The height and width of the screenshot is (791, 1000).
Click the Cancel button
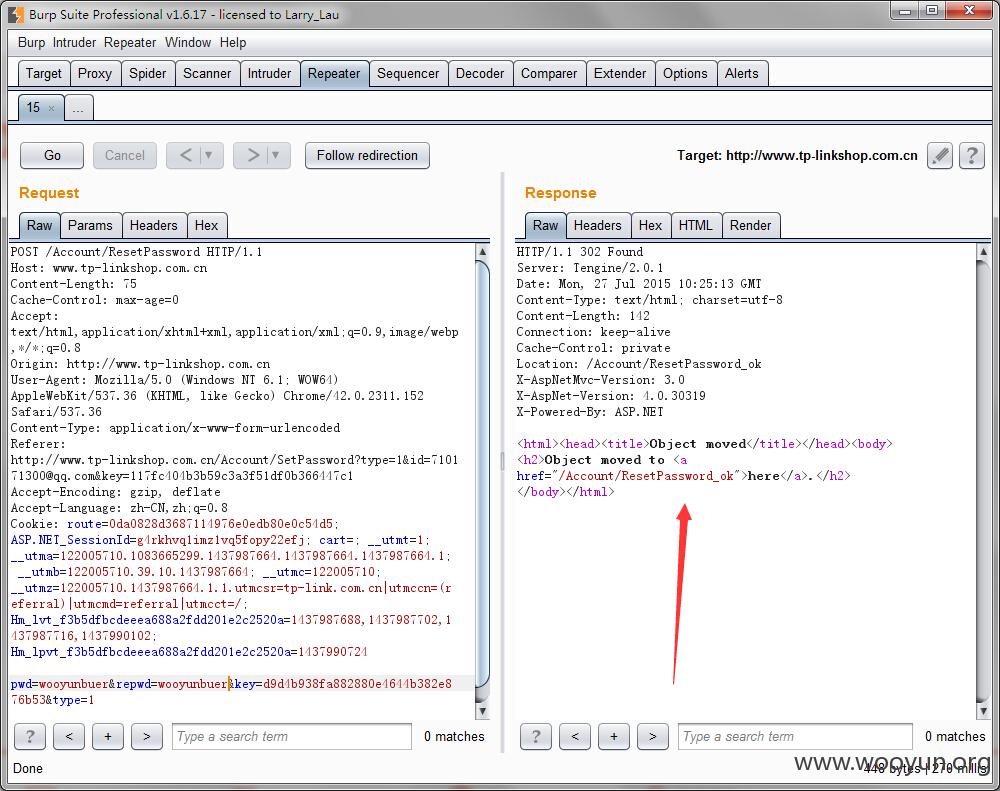(125, 156)
